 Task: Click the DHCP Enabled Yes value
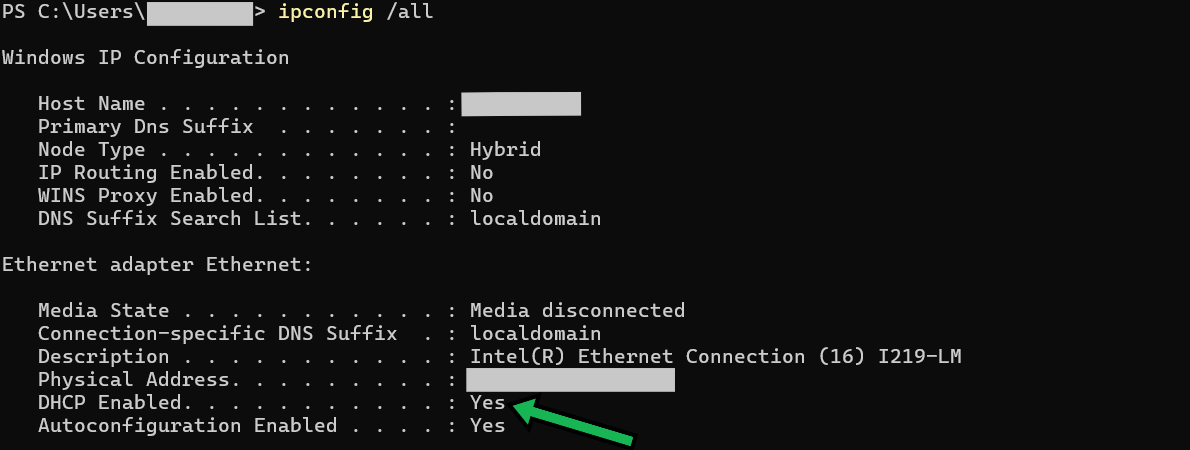tap(487, 402)
